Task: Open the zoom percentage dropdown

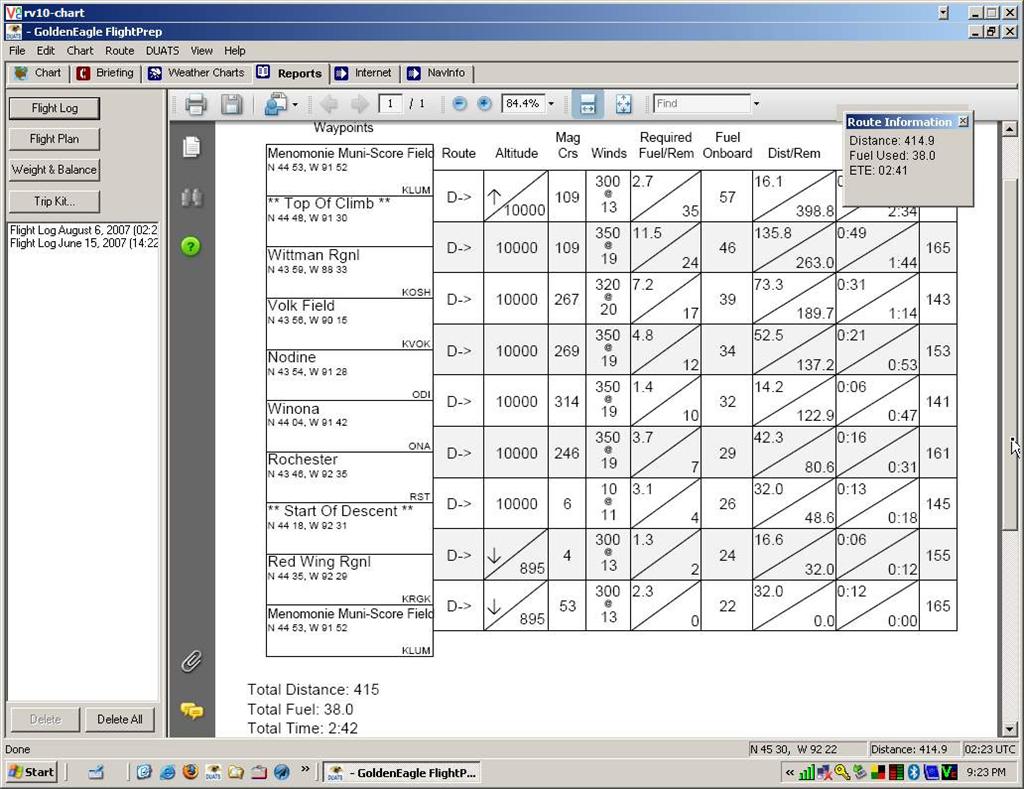Action: click(551, 104)
